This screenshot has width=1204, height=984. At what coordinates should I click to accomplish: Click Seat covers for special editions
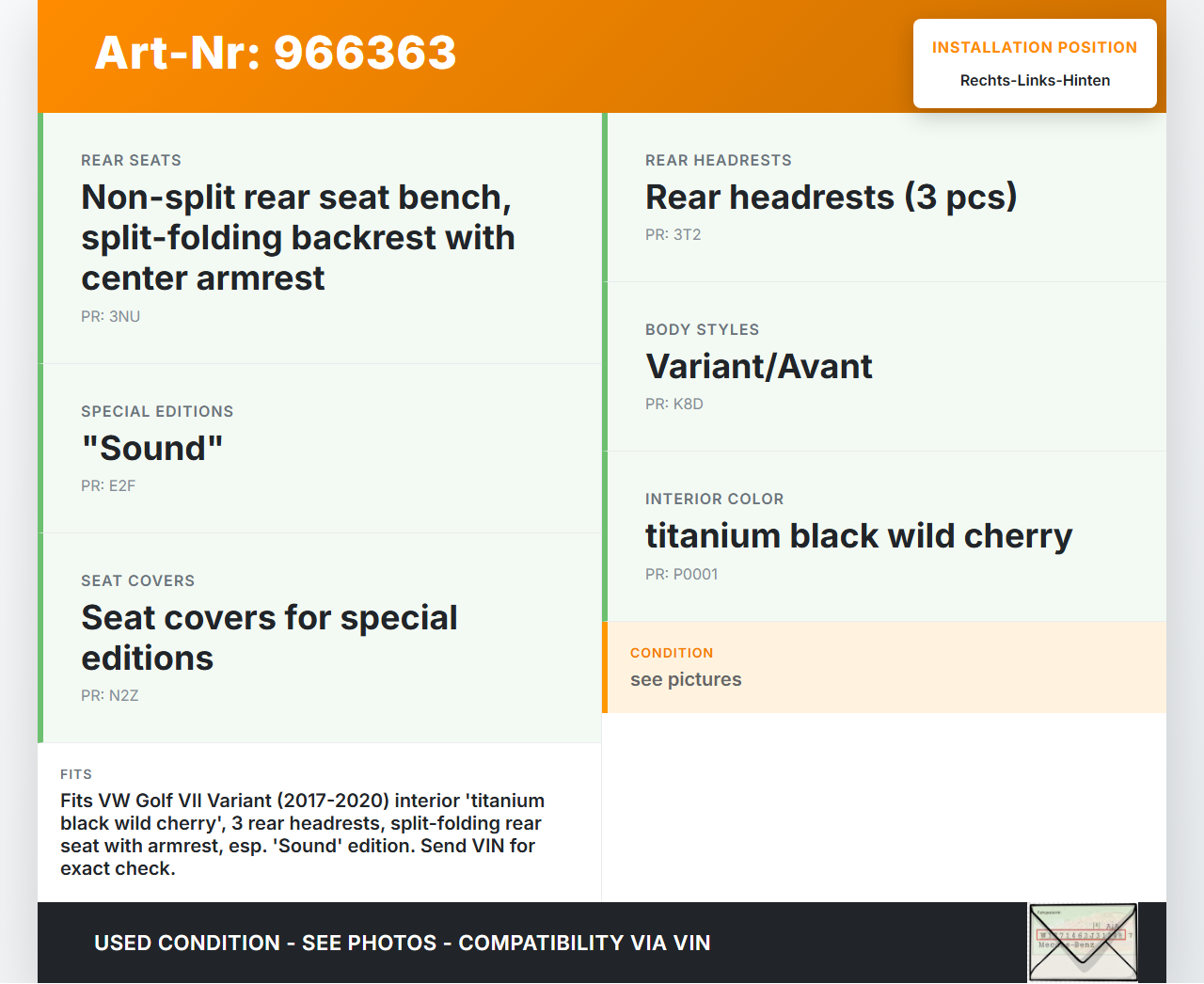tap(269, 637)
